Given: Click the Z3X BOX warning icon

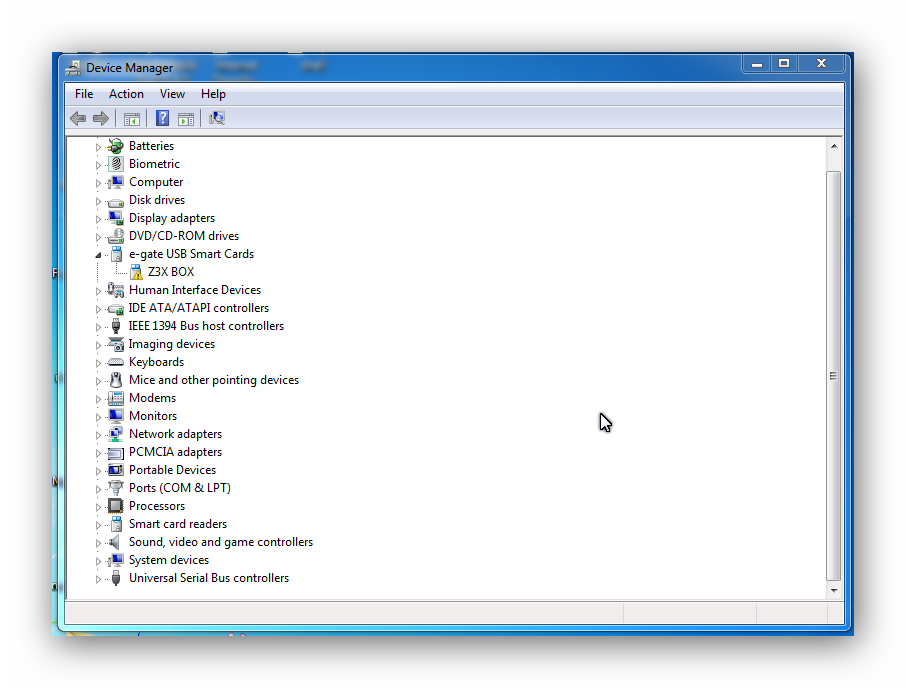Looking at the screenshot, I should 136,272.
